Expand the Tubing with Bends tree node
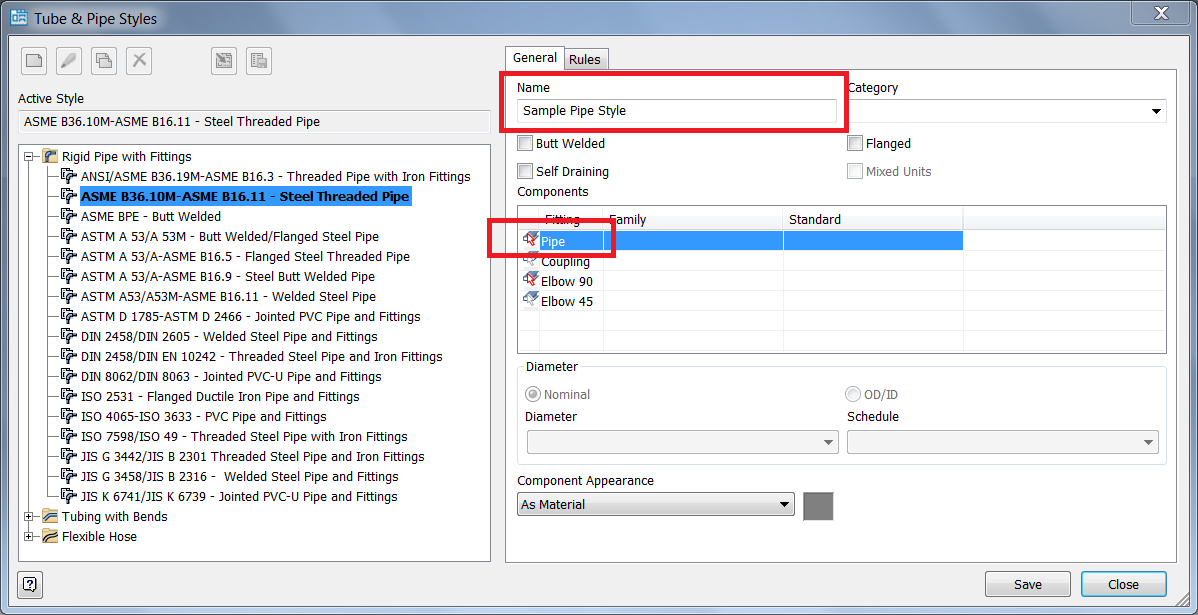Image resolution: width=1198 pixels, height=615 pixels. pos(30,516)
